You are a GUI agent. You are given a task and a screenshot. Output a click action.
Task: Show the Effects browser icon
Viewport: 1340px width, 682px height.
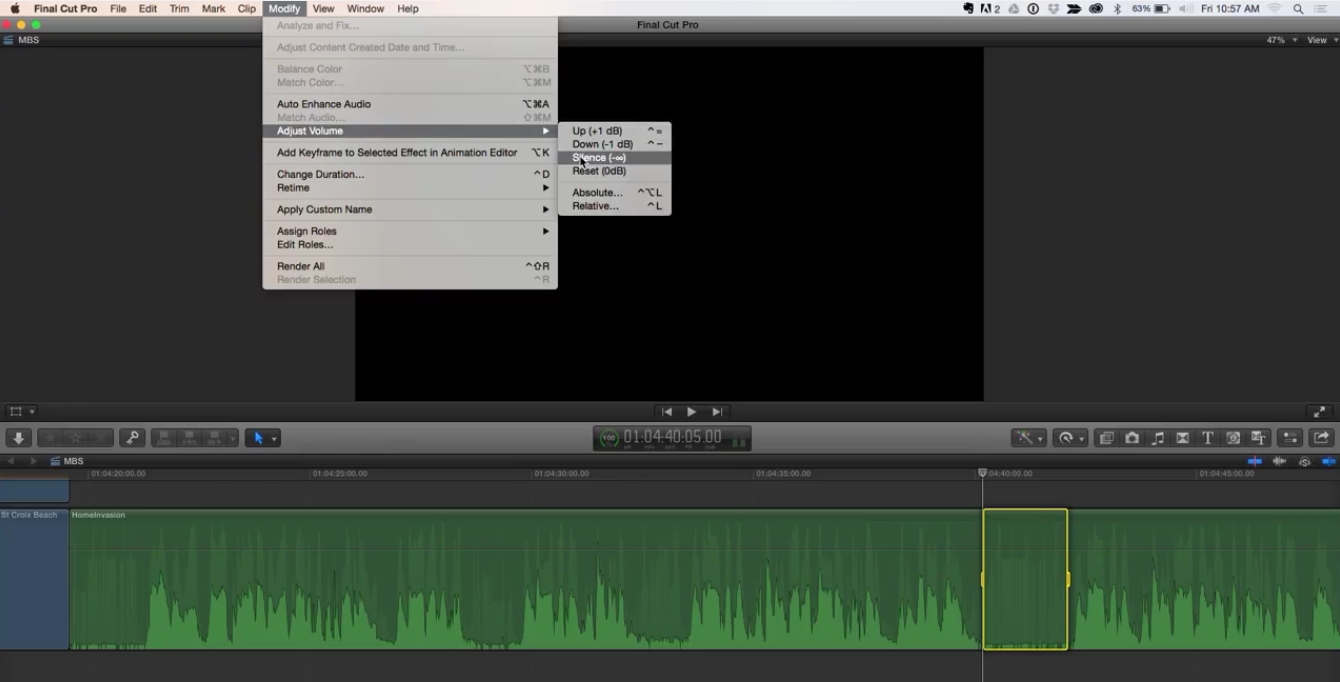1106,438
